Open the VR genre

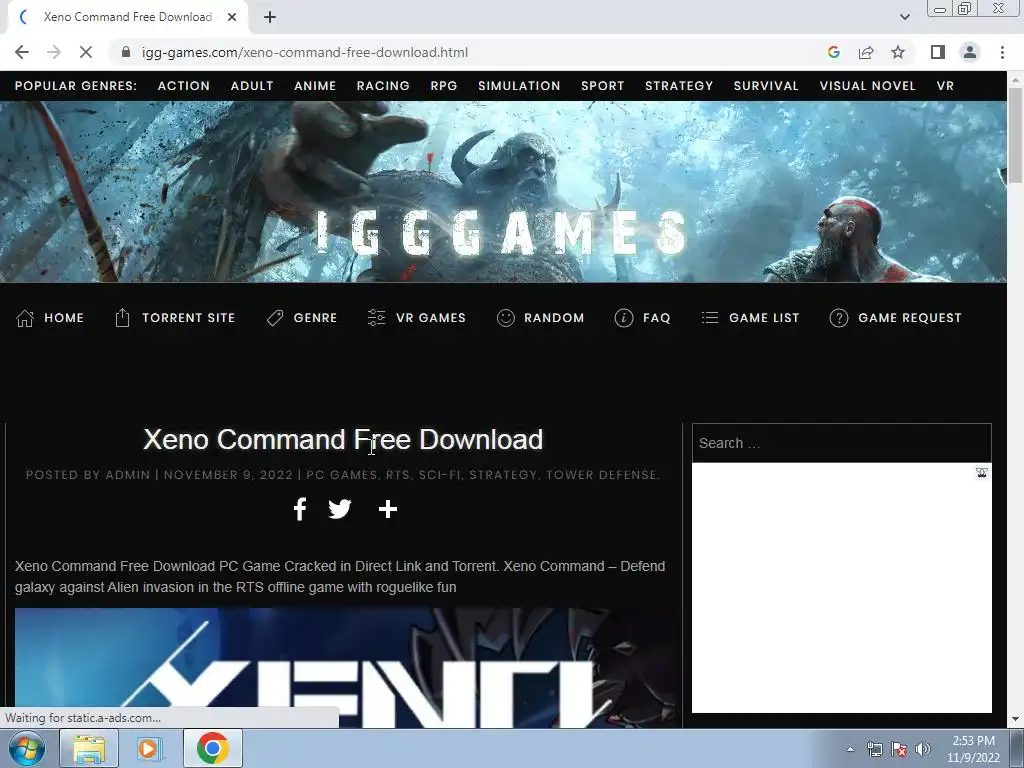click(945, 86)
